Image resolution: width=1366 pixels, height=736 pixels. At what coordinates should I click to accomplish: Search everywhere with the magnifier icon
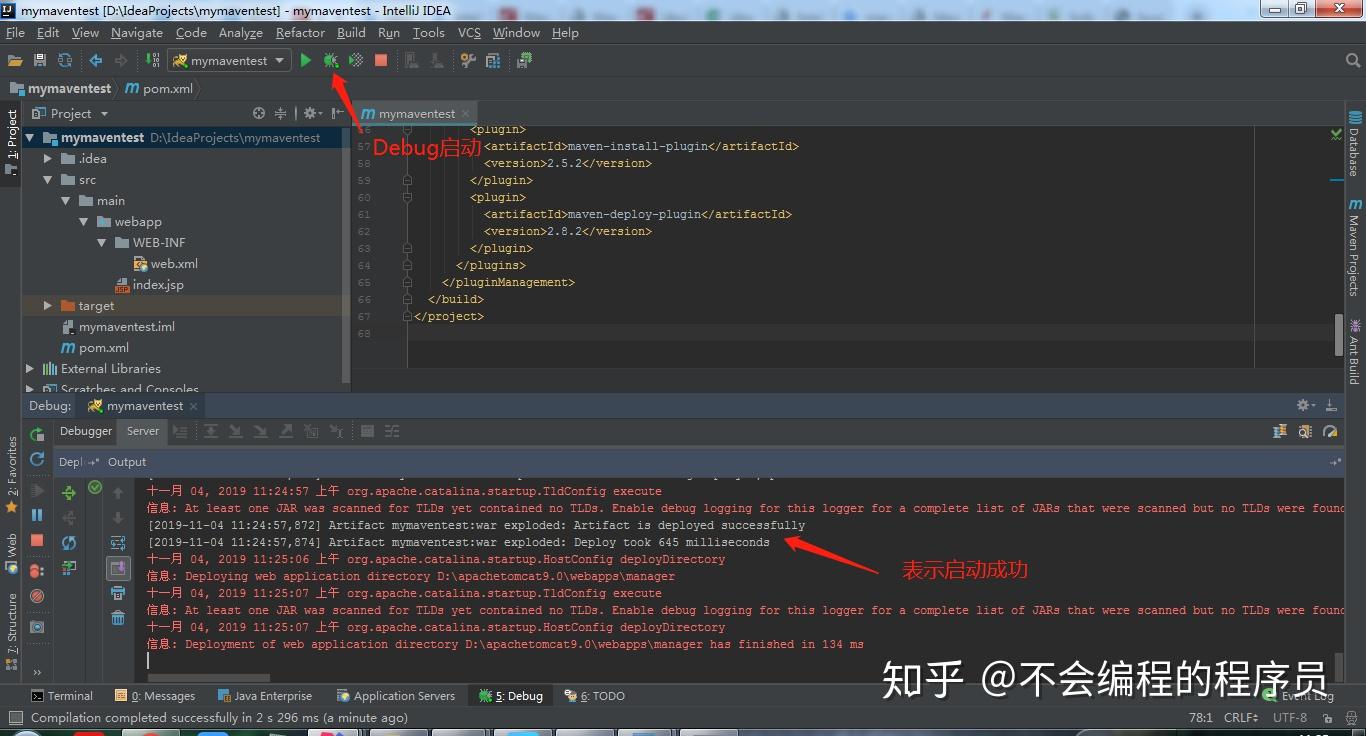(1352, 61)
